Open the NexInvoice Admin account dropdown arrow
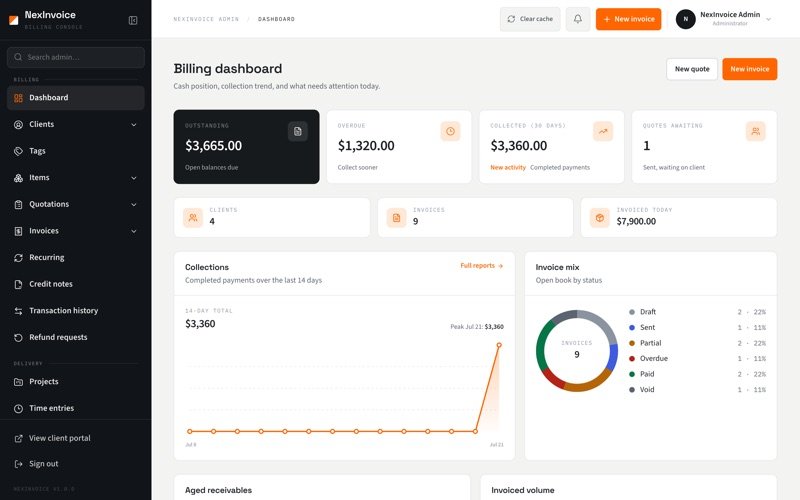 click(768, 19)
